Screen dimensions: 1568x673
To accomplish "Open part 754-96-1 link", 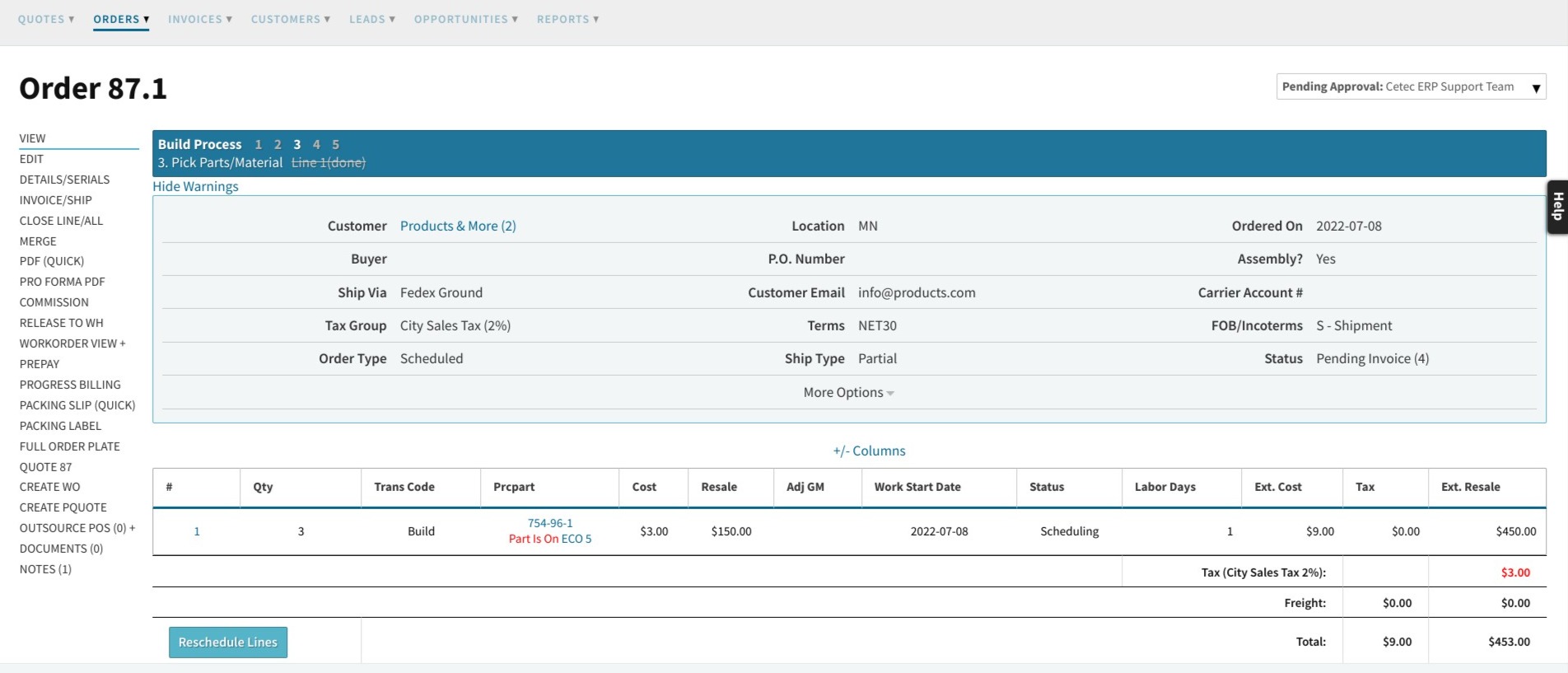I will [x=550, y=523].
